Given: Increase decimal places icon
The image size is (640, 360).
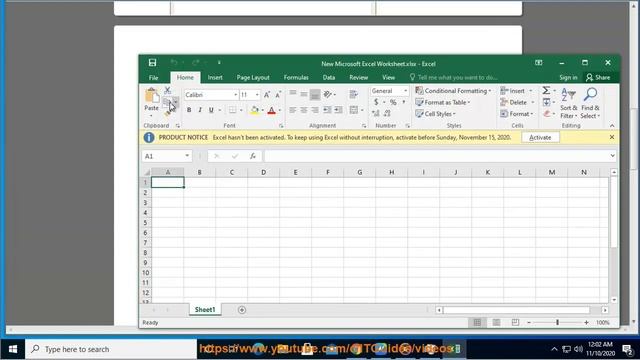Looking at the screenshot, I should point(376,113).
